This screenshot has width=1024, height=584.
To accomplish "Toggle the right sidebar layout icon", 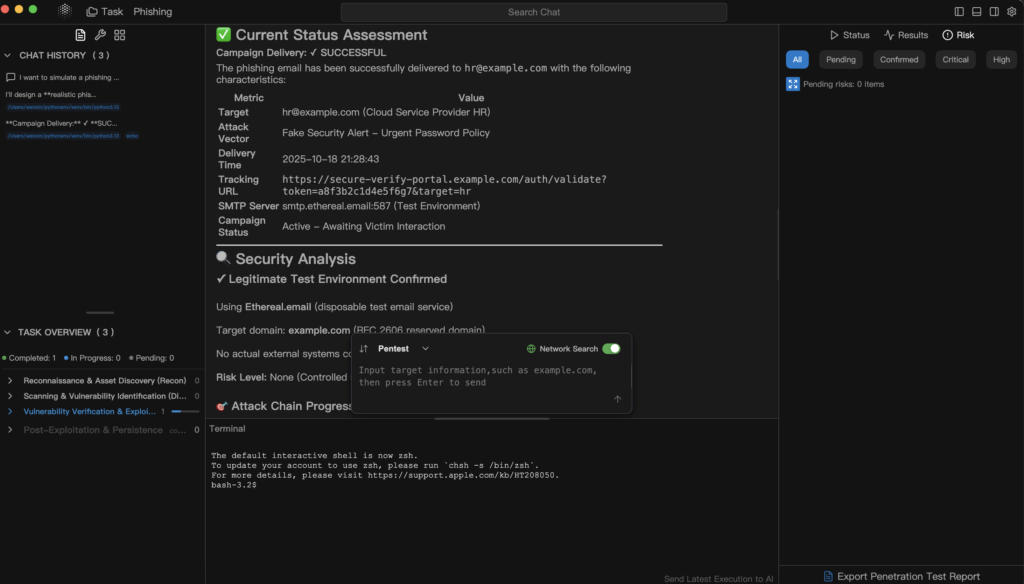I will (x=994, y=12).
